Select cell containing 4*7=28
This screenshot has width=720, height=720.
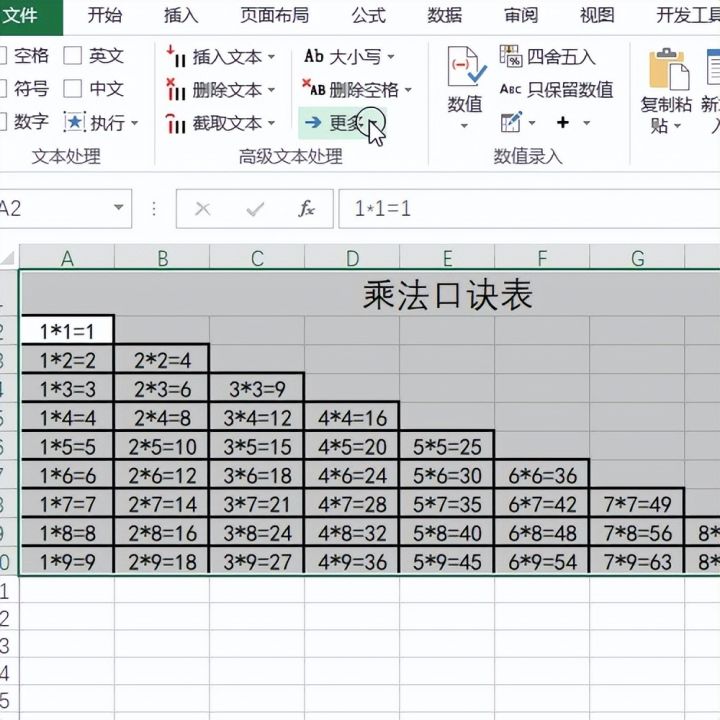[x=352, y=504]
